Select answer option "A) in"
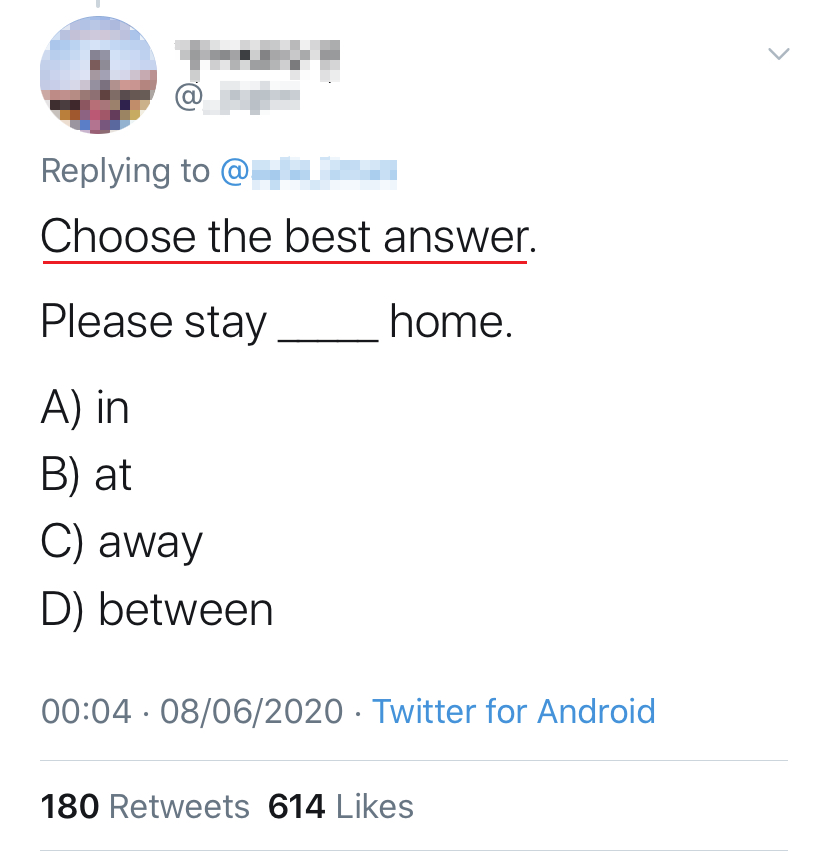Image resolution: width=828 pixels, height=855 pixels. (85, 408)
